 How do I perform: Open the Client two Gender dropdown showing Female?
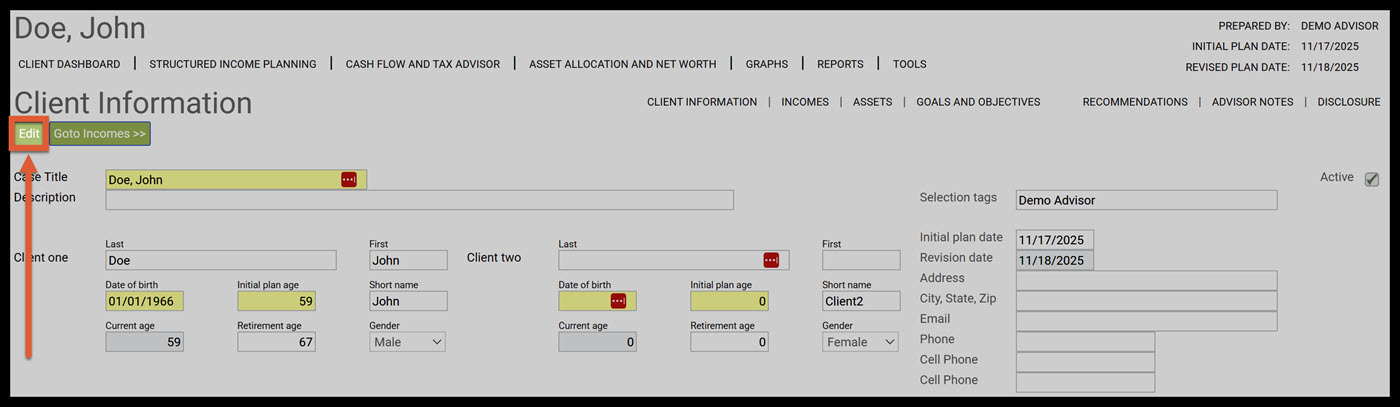pos(861,342)
